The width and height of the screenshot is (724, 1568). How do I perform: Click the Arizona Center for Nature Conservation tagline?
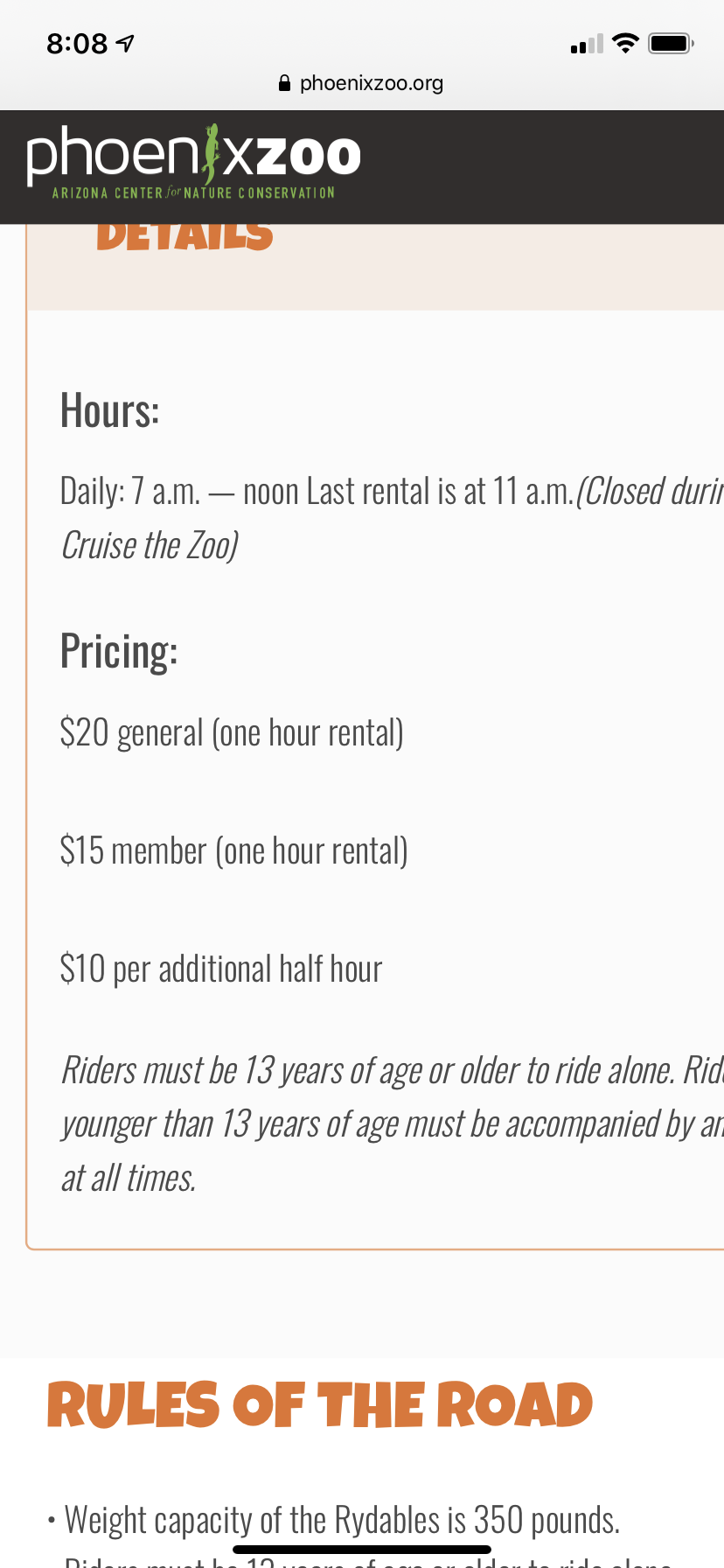193,192
